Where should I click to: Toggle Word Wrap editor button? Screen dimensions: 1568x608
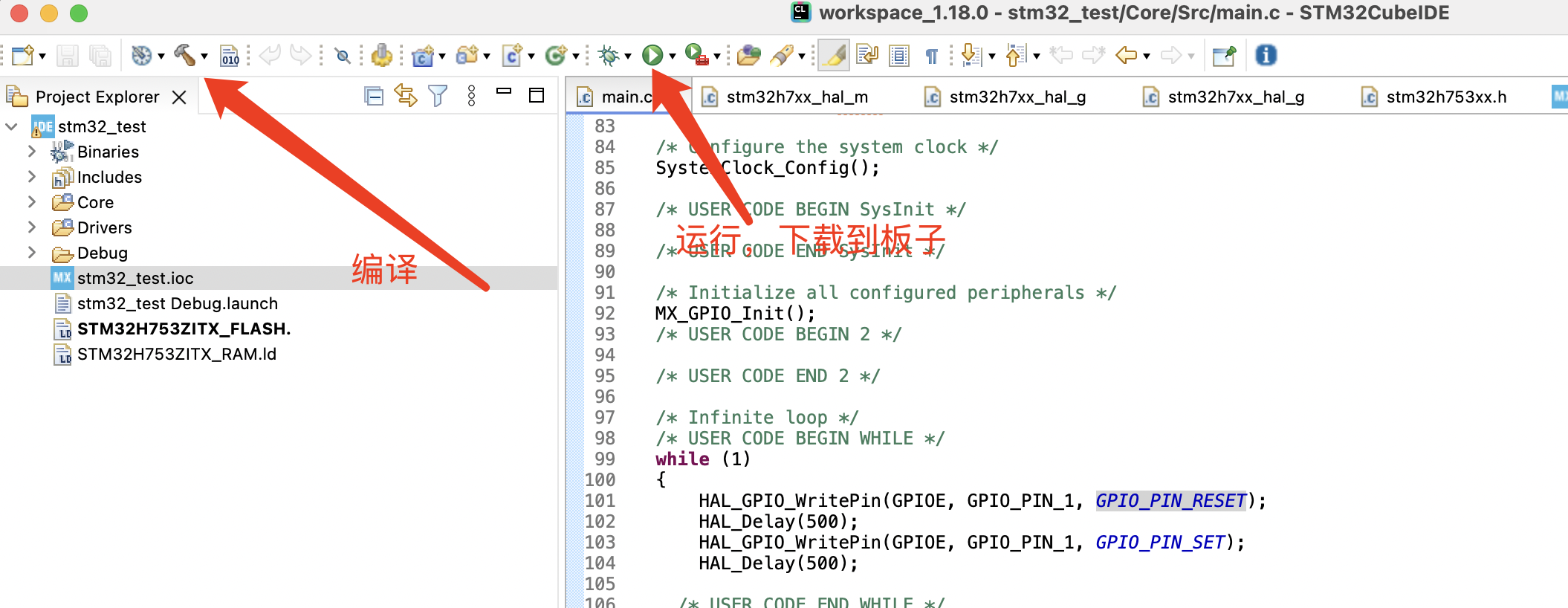(867, 55)
